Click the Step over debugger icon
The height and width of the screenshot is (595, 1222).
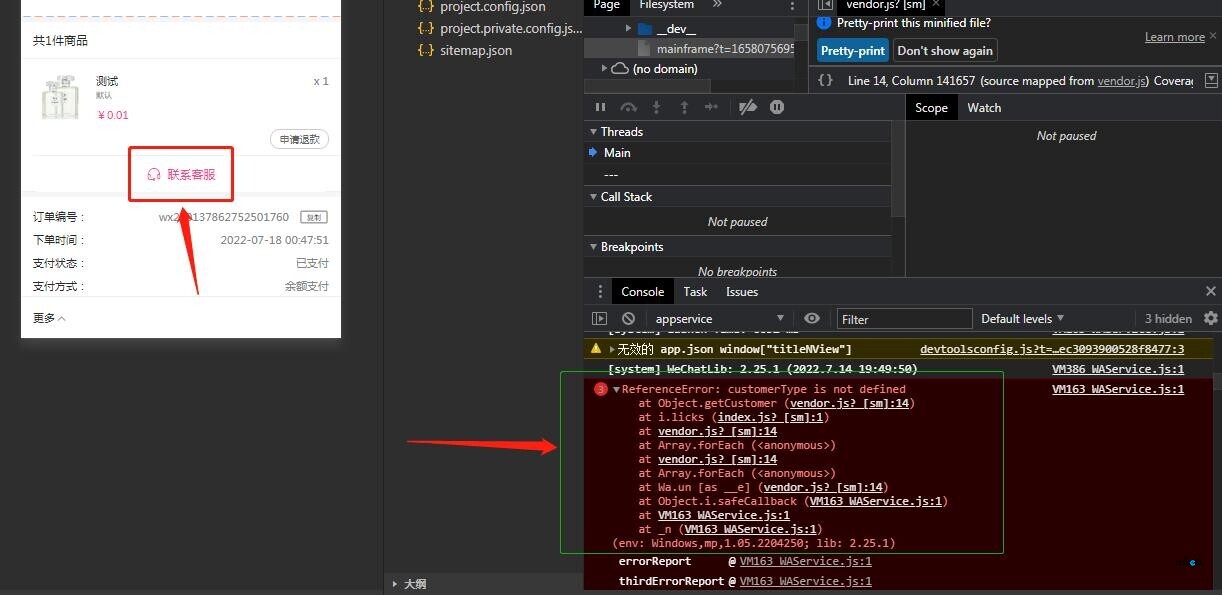(x=628, y=107)
